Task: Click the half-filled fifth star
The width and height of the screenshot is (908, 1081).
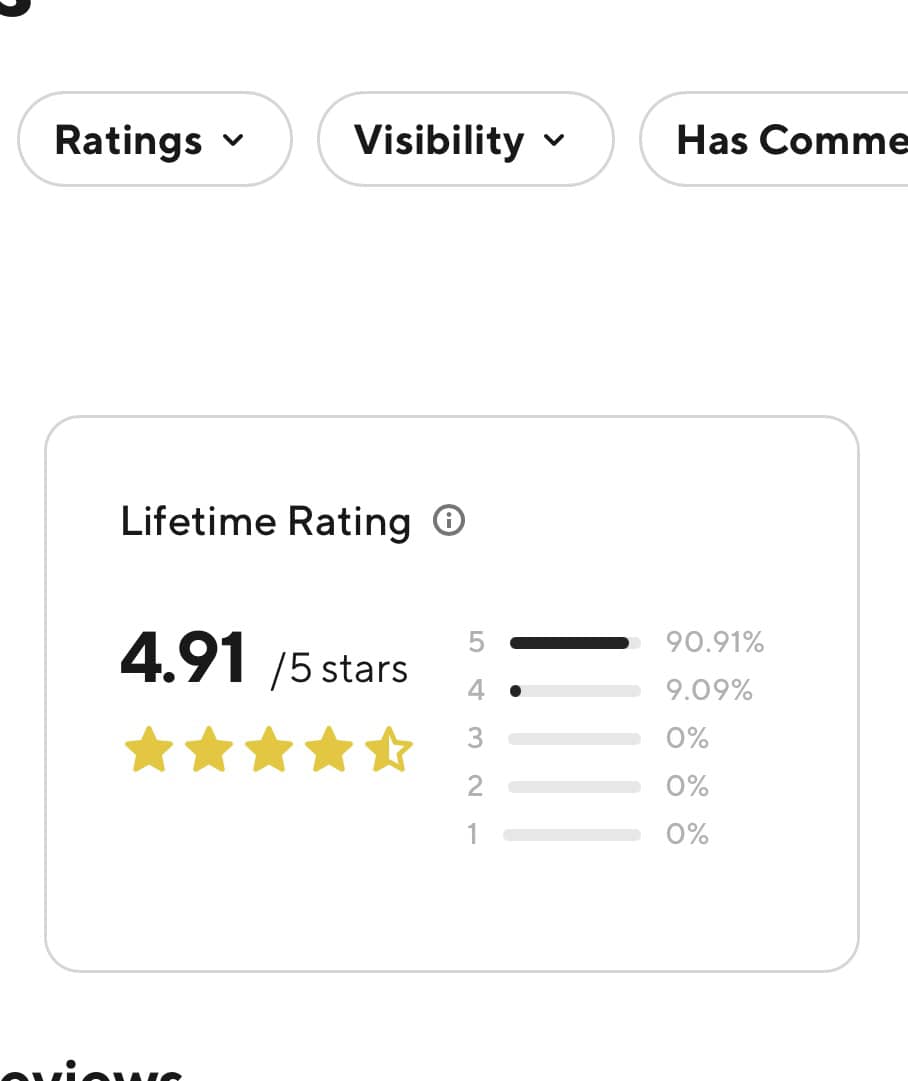Action: [389, 749]
